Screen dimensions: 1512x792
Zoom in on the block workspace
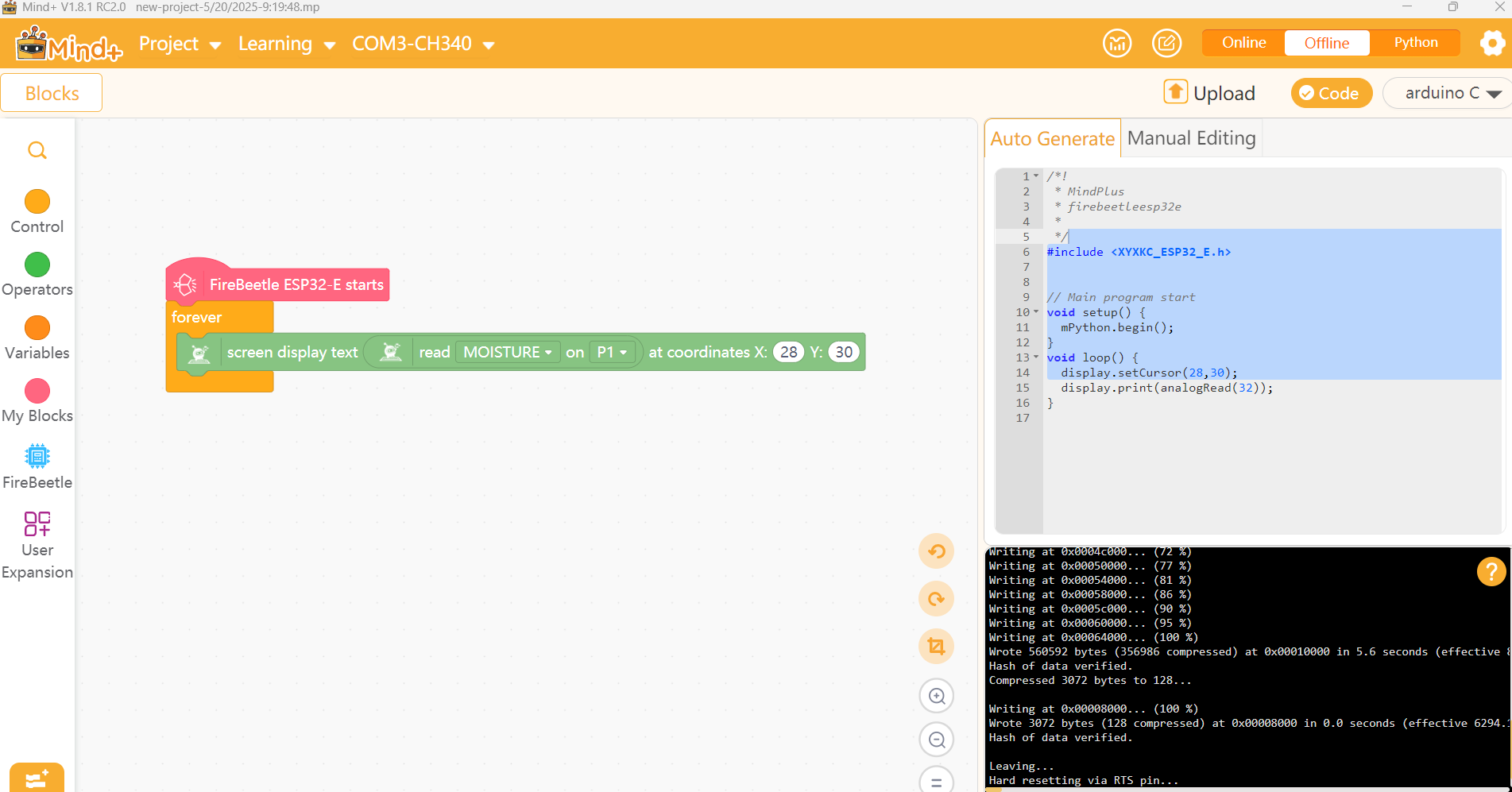coord(937,697)
